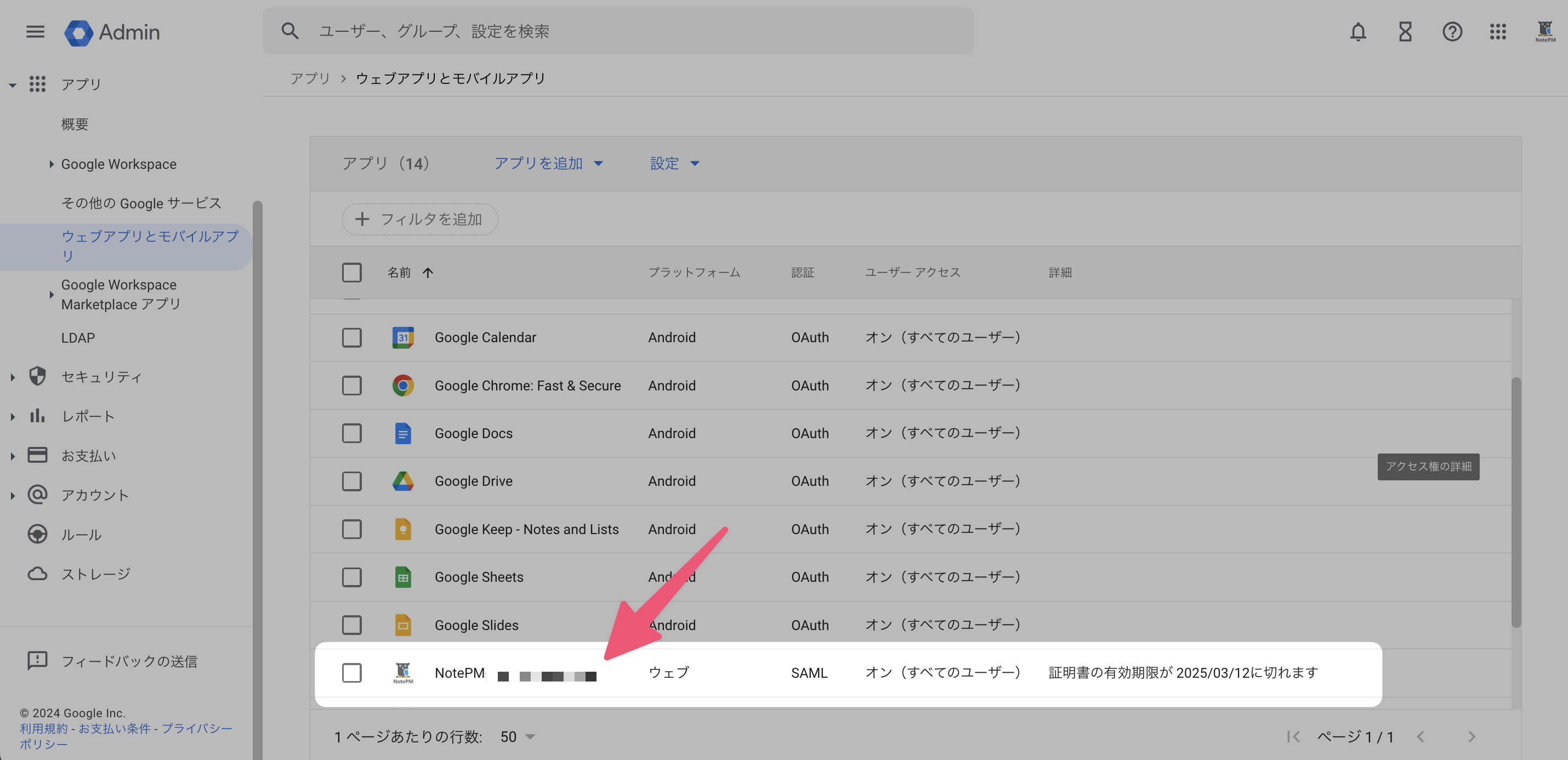The height and width of the screenshot is (760, 1568).
Task: Click the Google Drive app icon
Action: click(x=403, y=481)
